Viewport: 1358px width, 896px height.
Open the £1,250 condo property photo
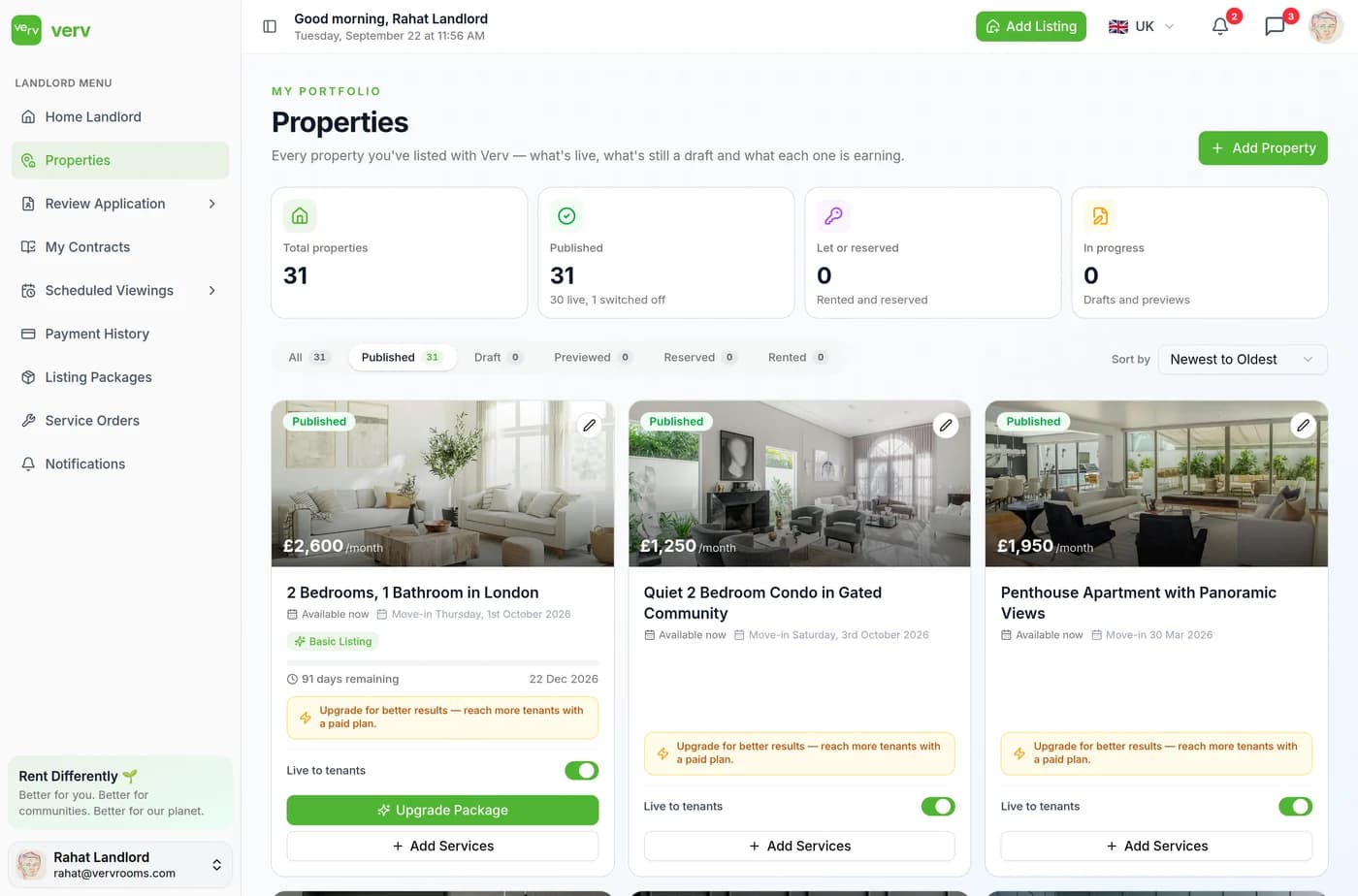point(799,484)
